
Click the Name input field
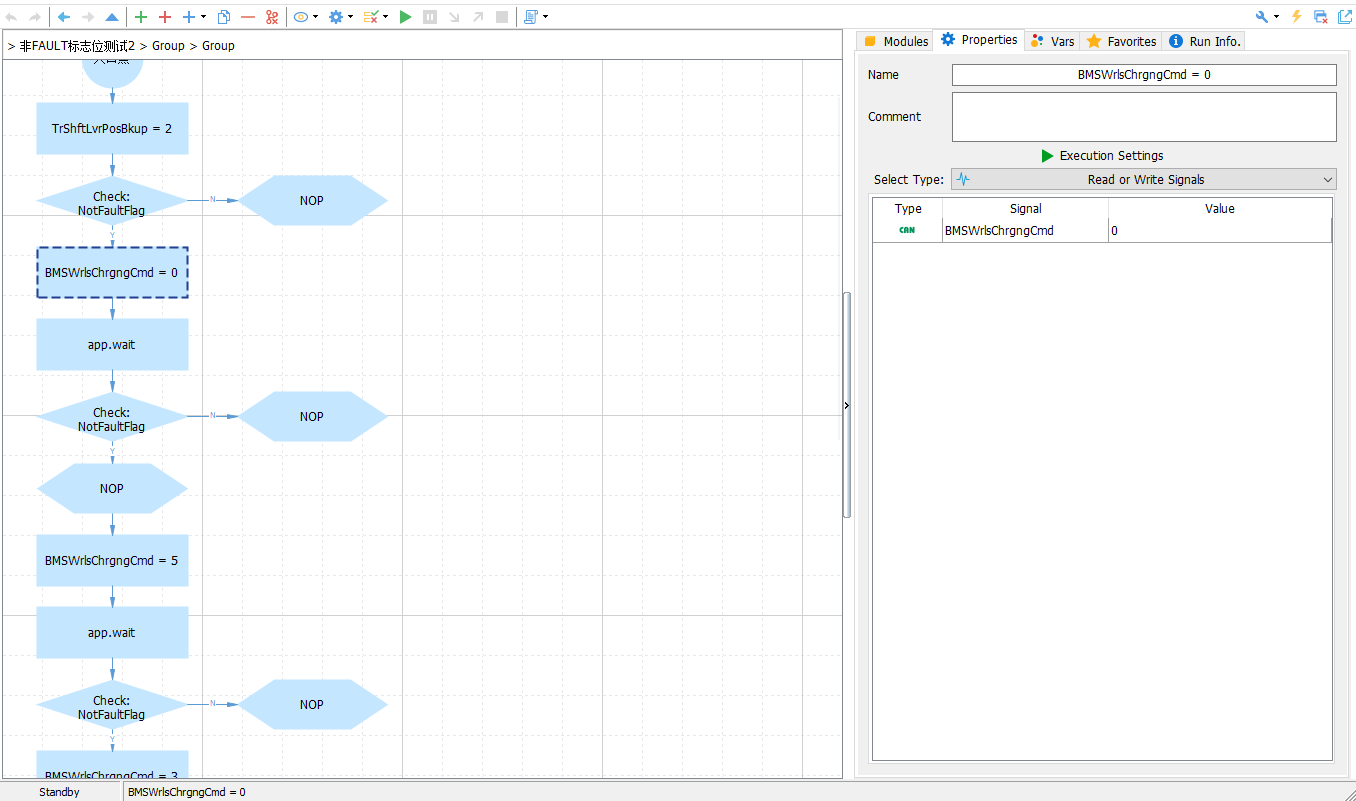click(1143, 75)
